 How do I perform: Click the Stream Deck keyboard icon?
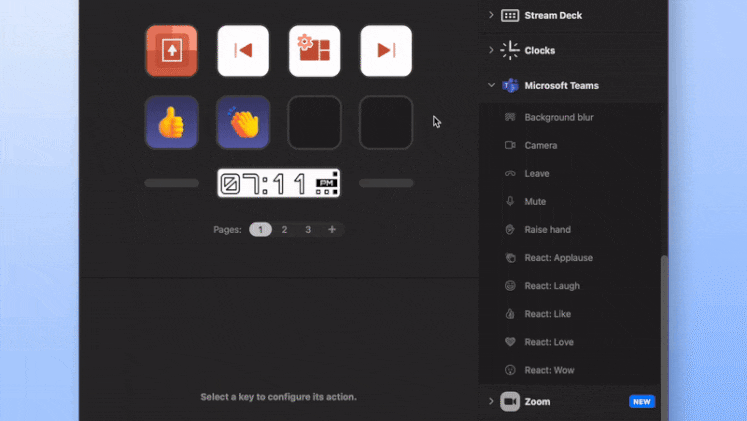[510, 15]
